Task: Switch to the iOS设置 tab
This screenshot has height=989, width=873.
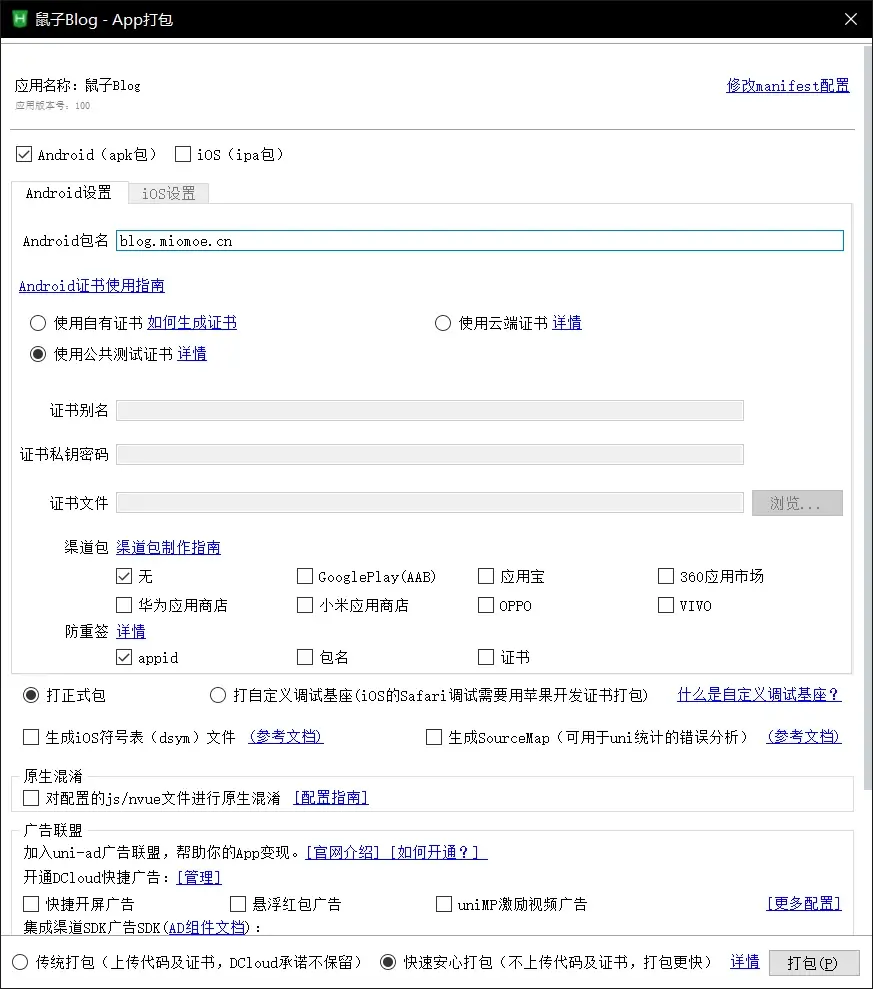Action: [x=168, y=193]
